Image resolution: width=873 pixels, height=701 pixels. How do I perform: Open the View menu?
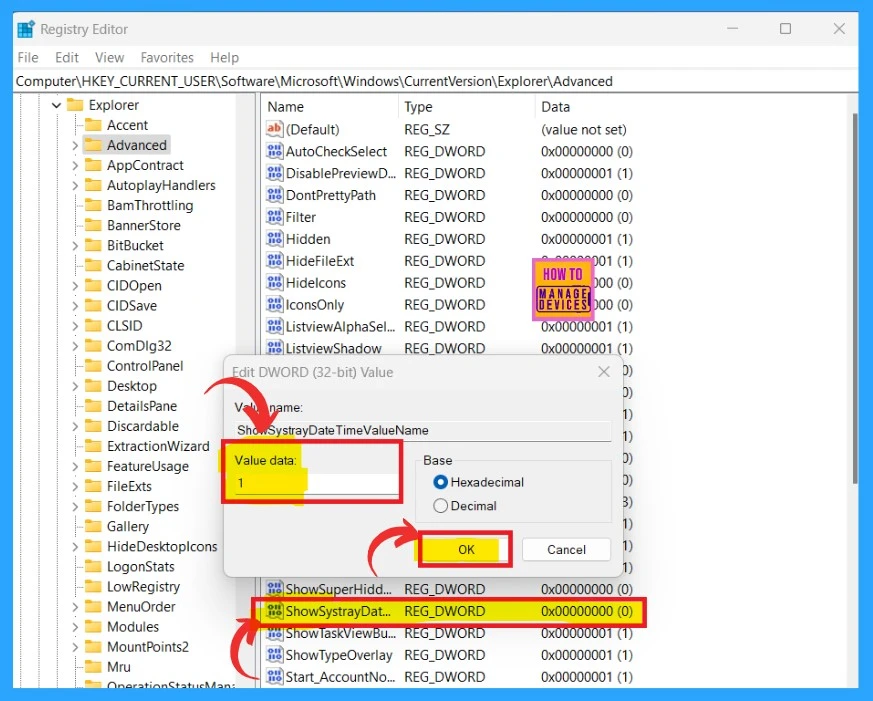coord(109,57)
